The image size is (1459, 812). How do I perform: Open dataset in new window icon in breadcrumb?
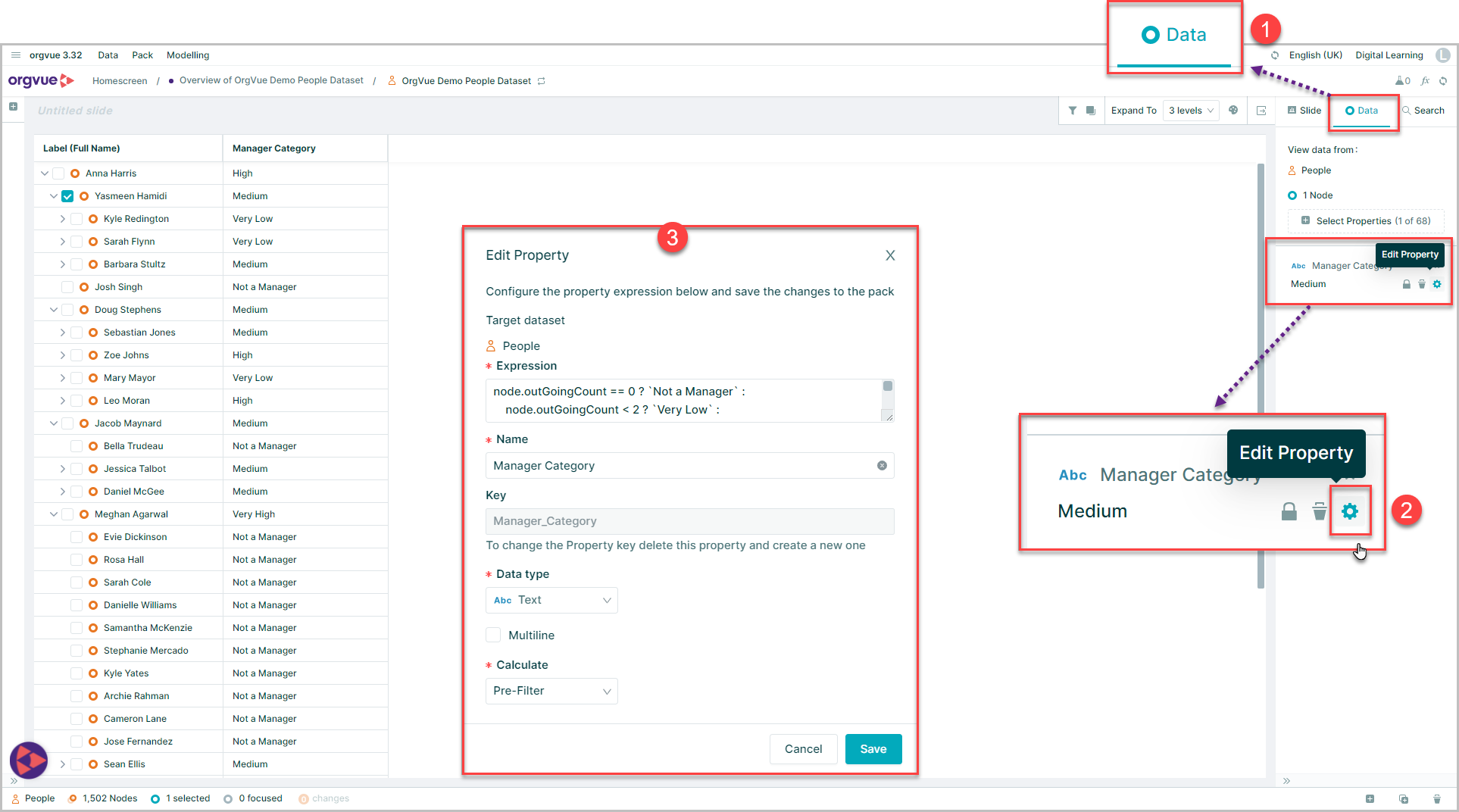[541, 81]
